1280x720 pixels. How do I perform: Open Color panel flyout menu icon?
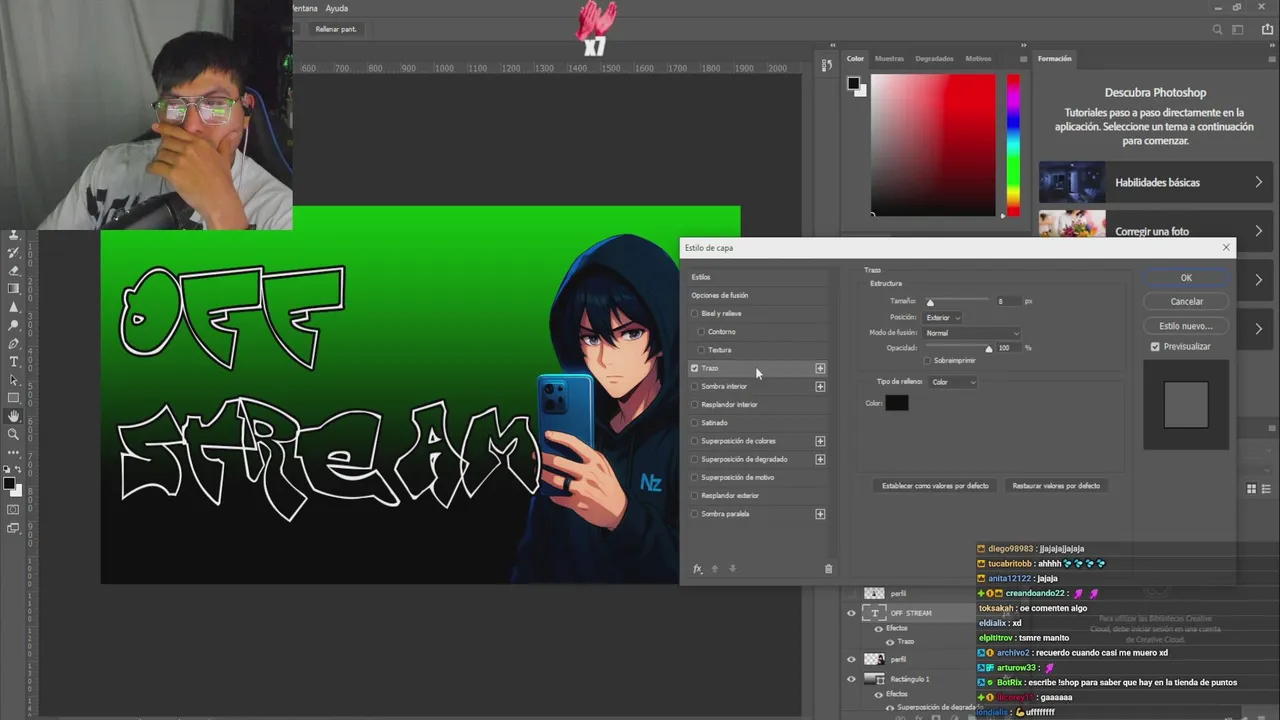1023,59
